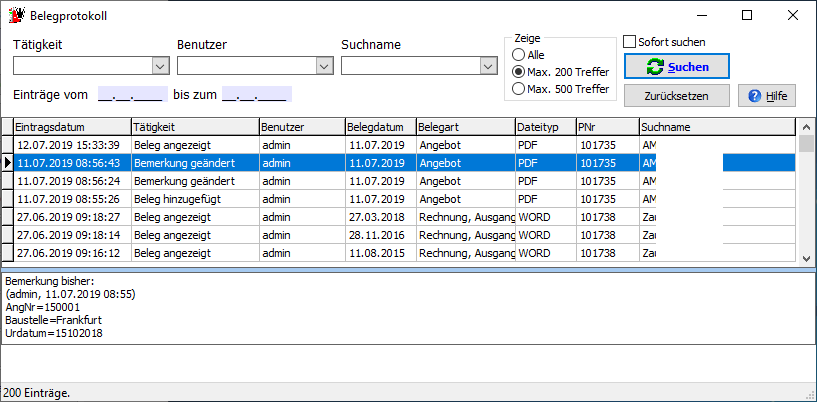The height and width of the screenshot is (402, 817).
Task: Click the Belegart column header
Action: point(464,127)
